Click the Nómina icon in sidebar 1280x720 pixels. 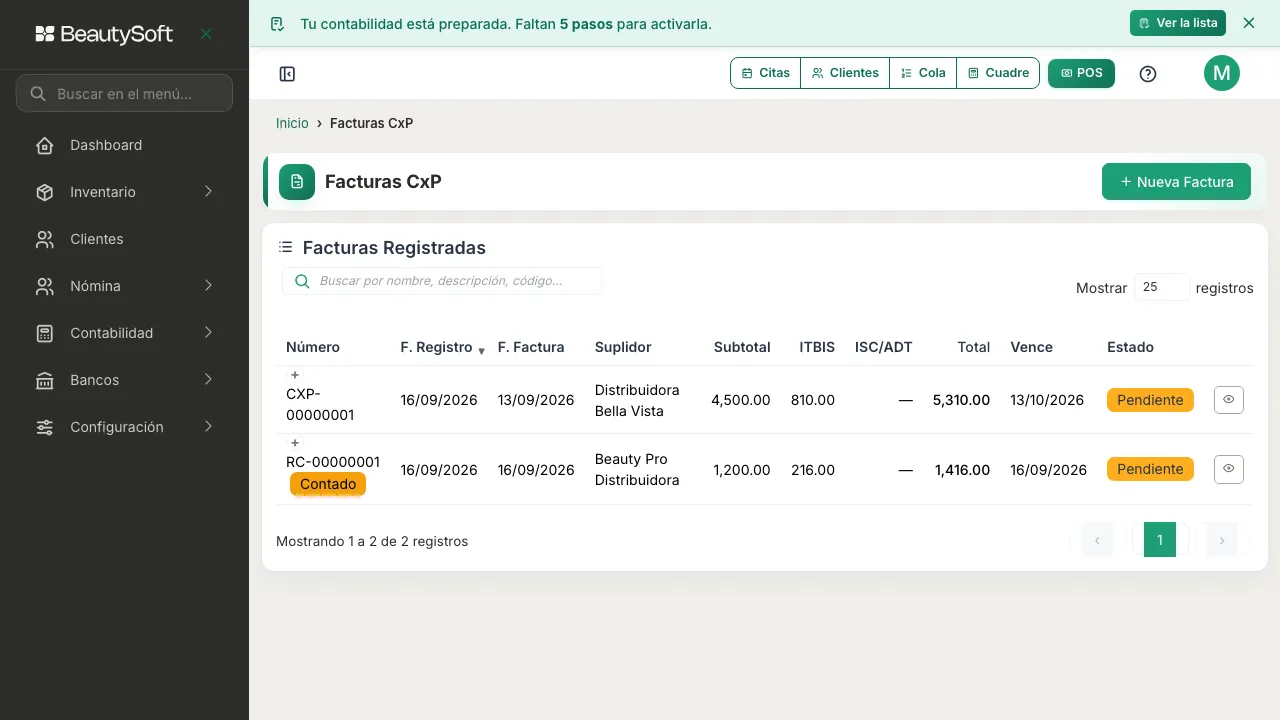[45, 287]
